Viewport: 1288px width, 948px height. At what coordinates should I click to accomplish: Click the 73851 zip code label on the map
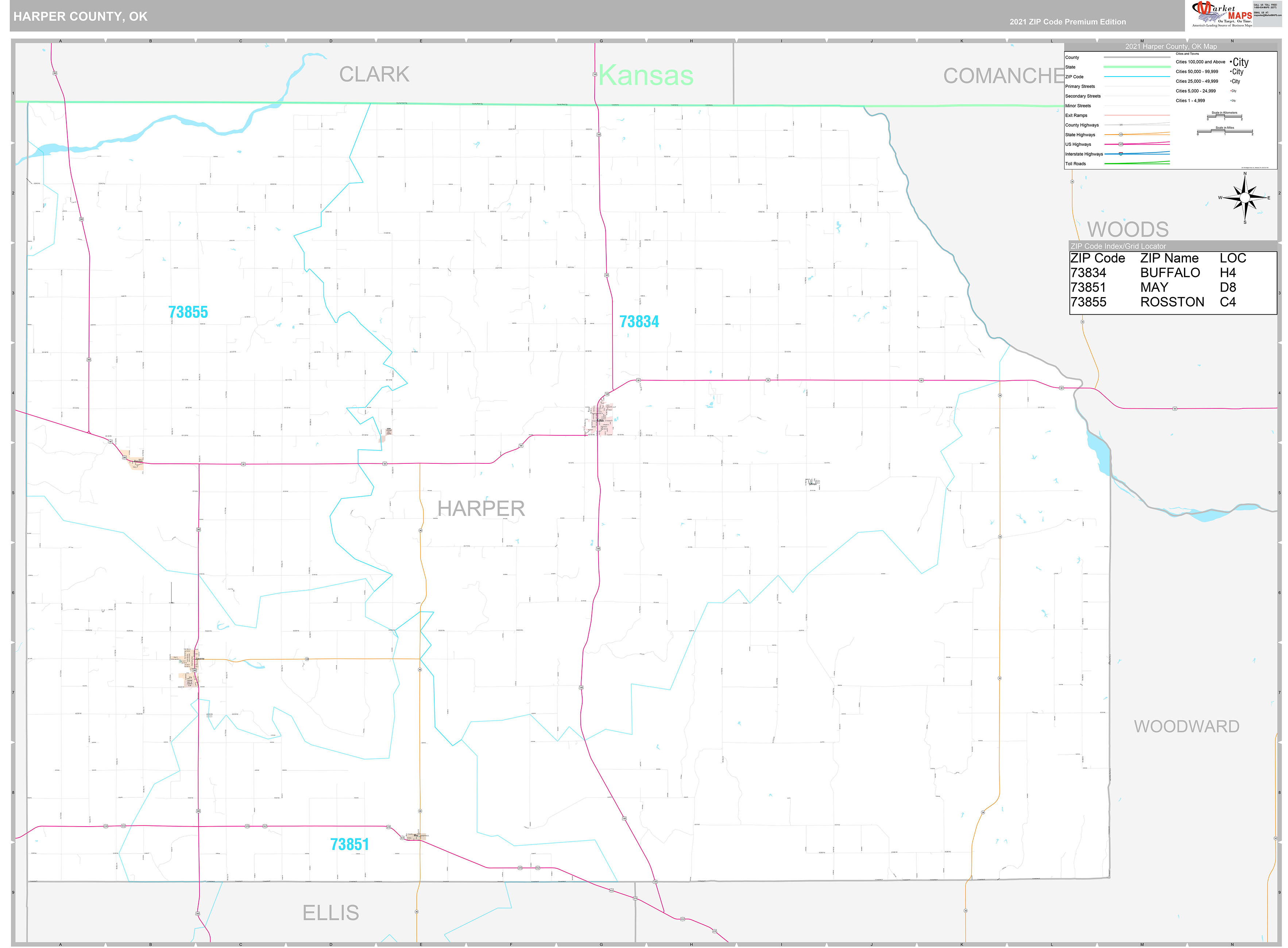[349, 844]
